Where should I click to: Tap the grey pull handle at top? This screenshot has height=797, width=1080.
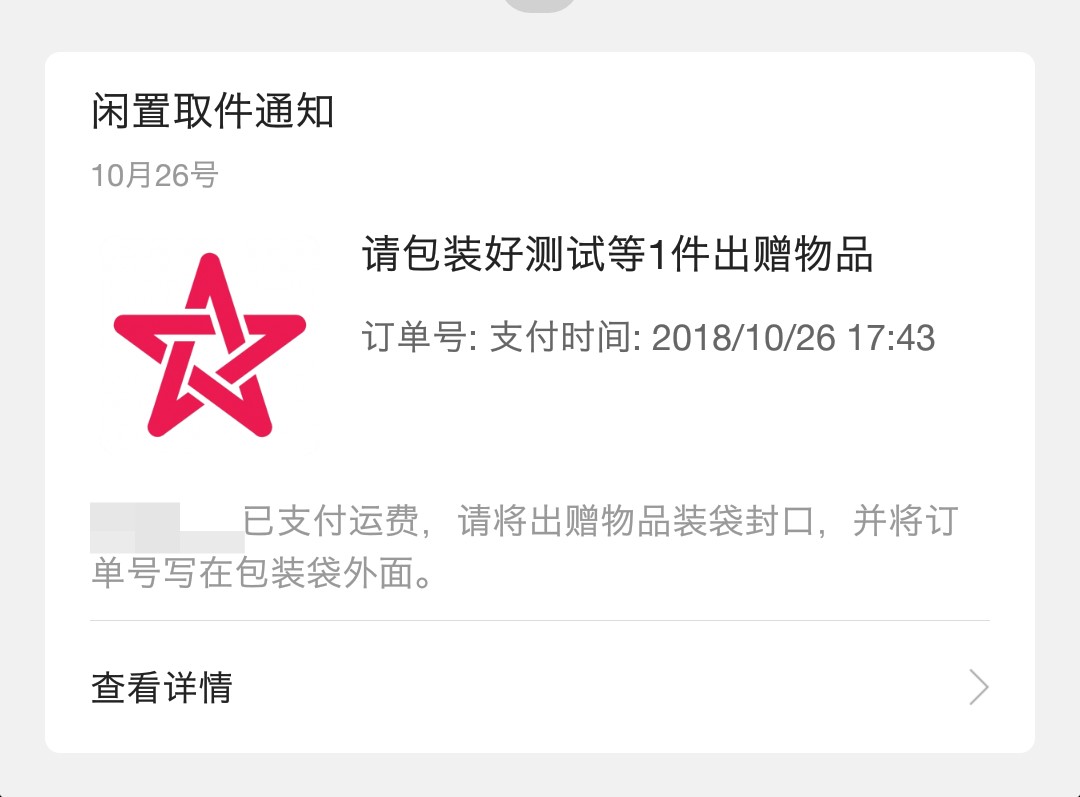(539, 5)
